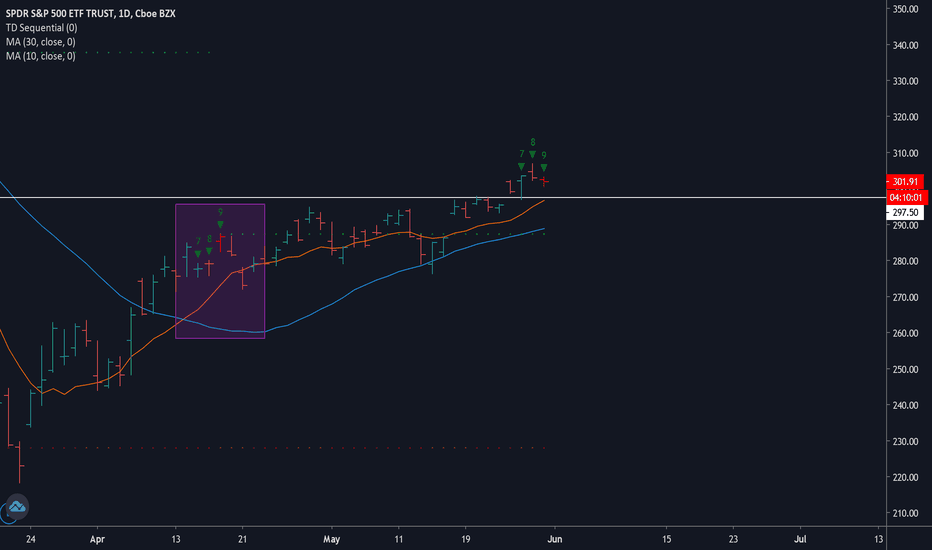
Task: Click the May date axis label
Action: [x=331, y=539]
